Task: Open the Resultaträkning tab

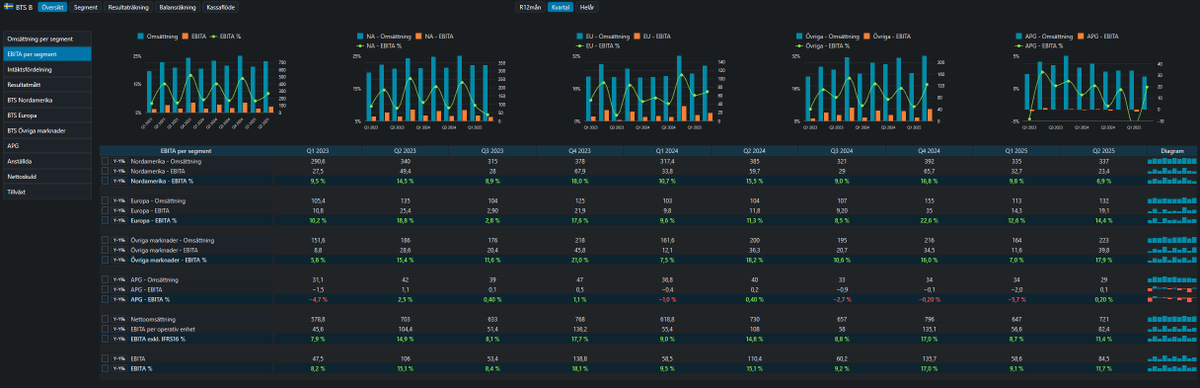Action: coord(128,6)
